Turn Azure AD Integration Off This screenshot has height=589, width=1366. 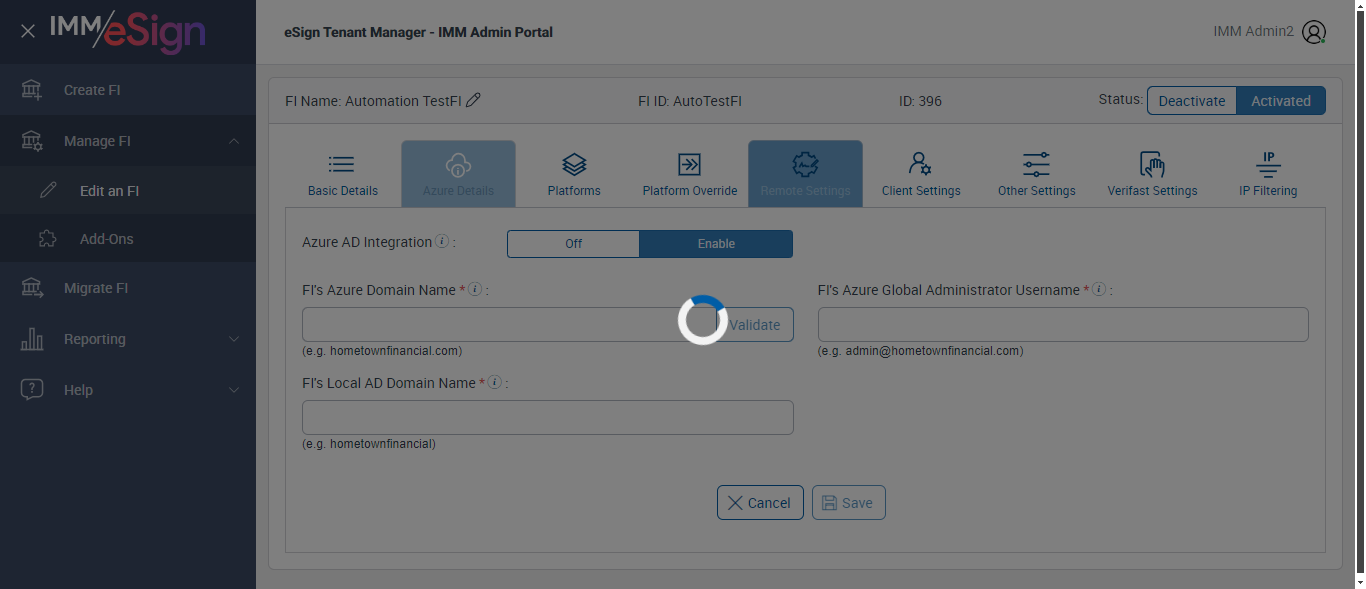[x=573, y=244]
